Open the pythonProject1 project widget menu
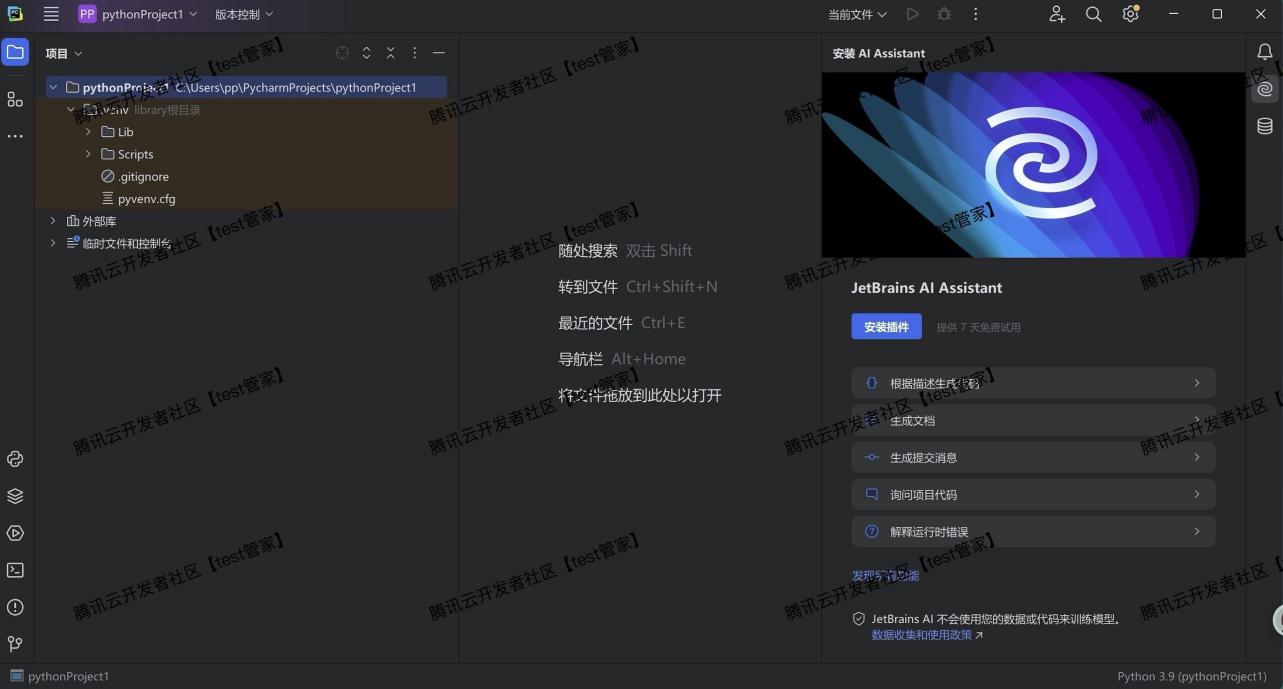 (x=138, y=14)
